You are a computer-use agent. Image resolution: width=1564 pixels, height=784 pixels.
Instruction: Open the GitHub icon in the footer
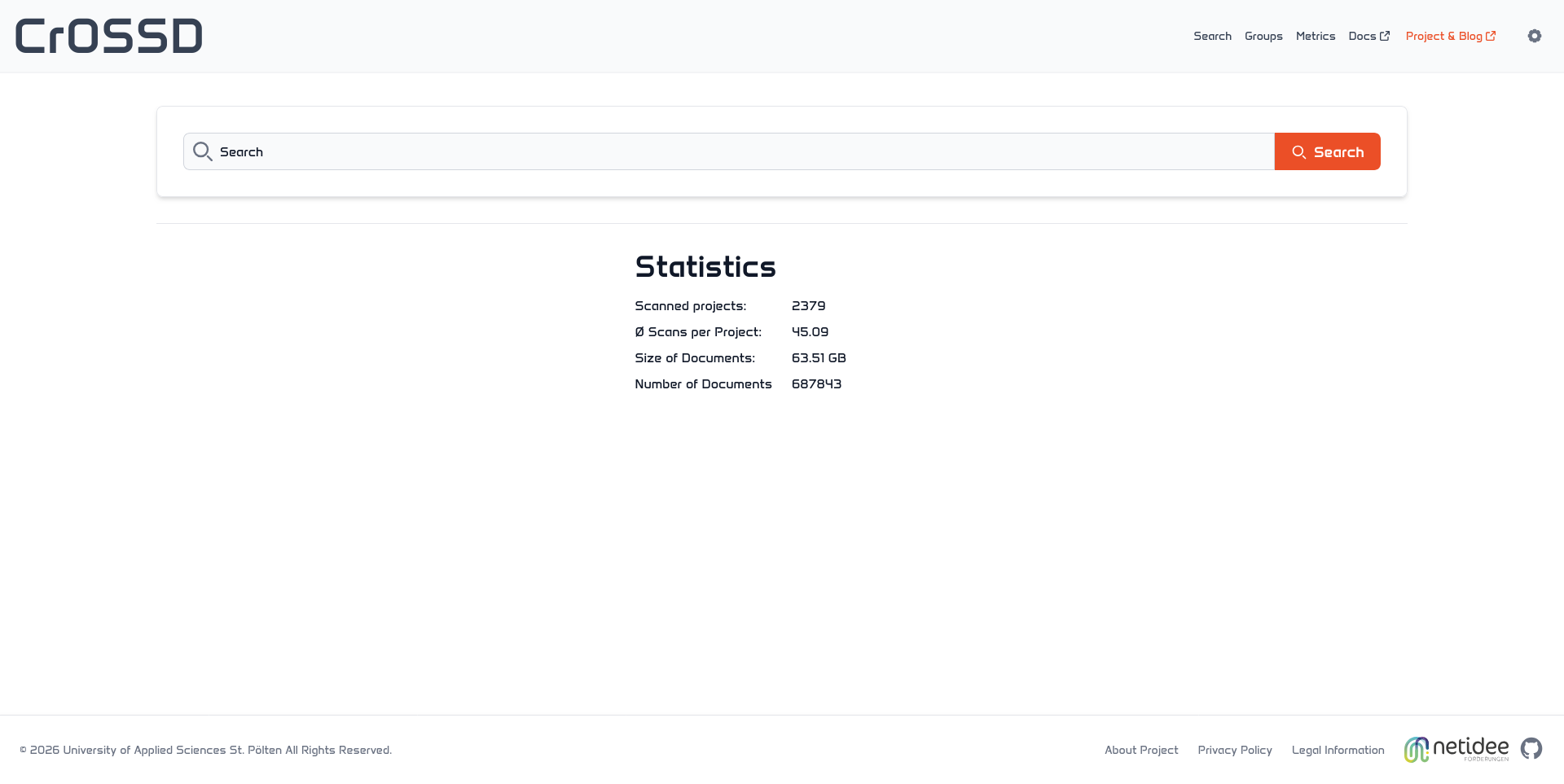click(x=1531, y=749)
